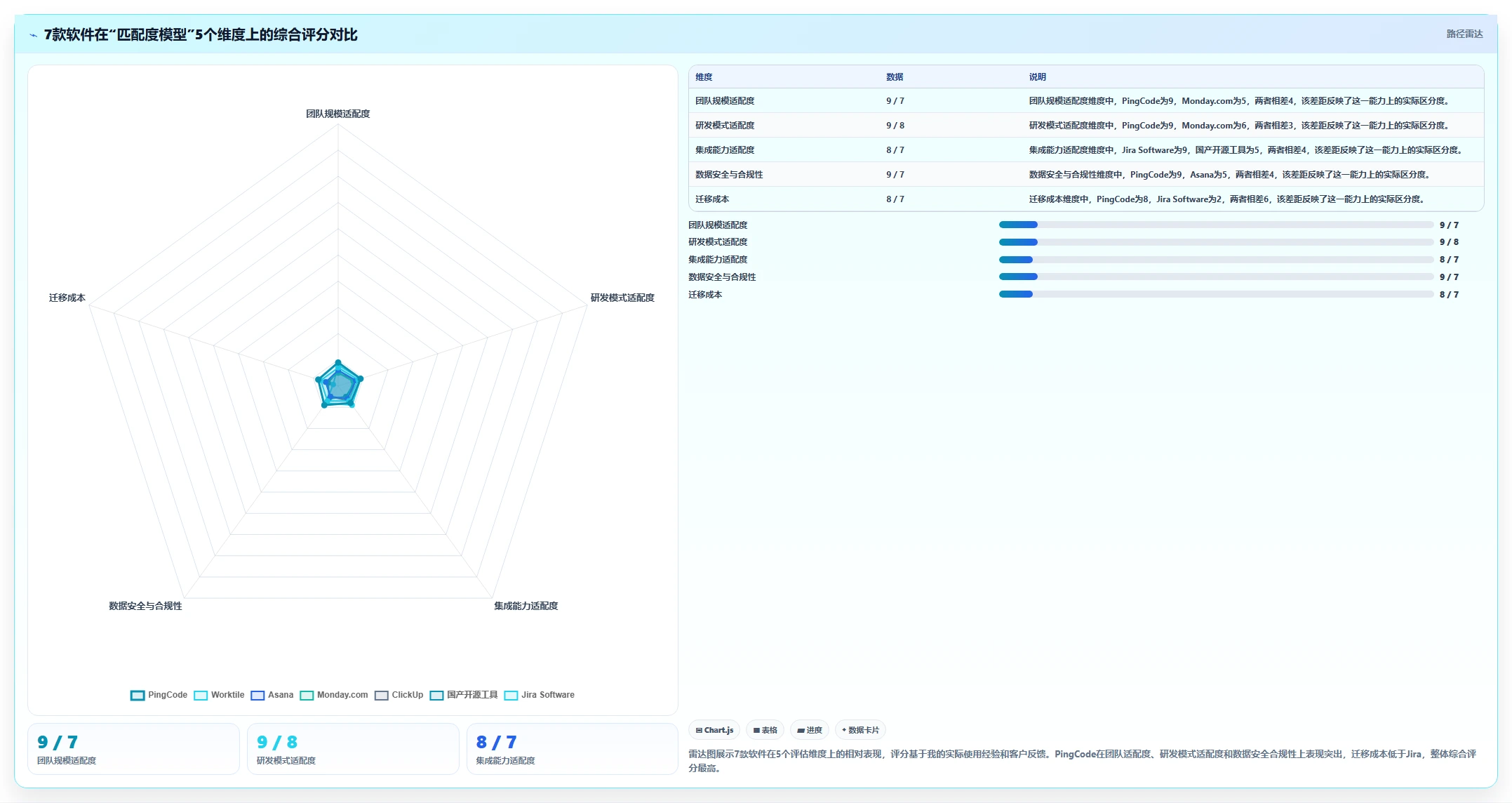1512x803 pixels.
Task: Click the chart title heading
Action: click(201, 34)
